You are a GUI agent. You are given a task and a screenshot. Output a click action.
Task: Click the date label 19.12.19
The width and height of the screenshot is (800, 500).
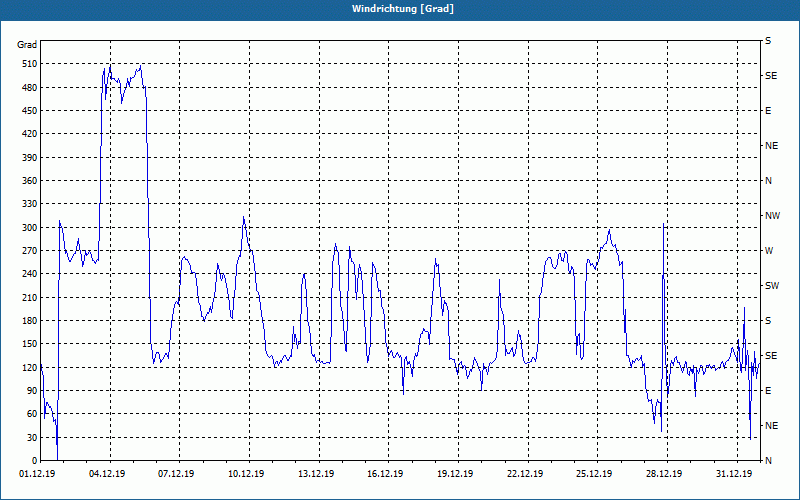coord(455,474)
